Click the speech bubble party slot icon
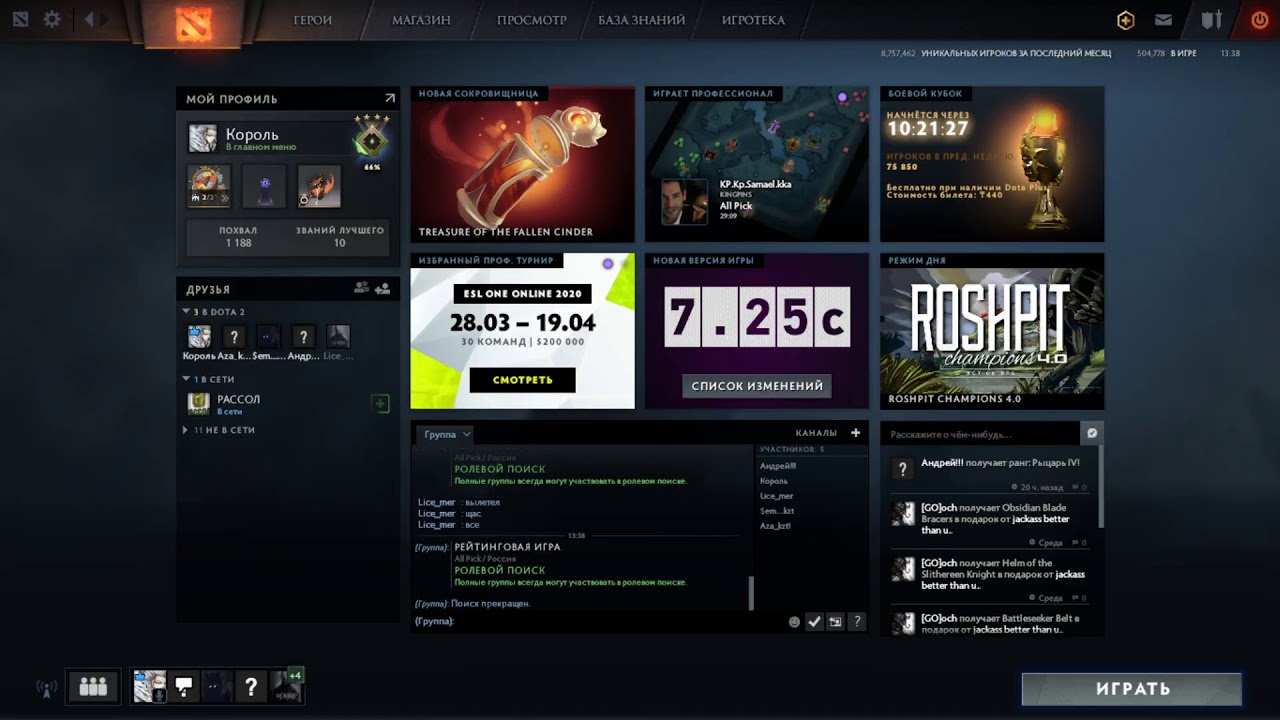This screenshot has height=720, width=1280. pos(184,686)
